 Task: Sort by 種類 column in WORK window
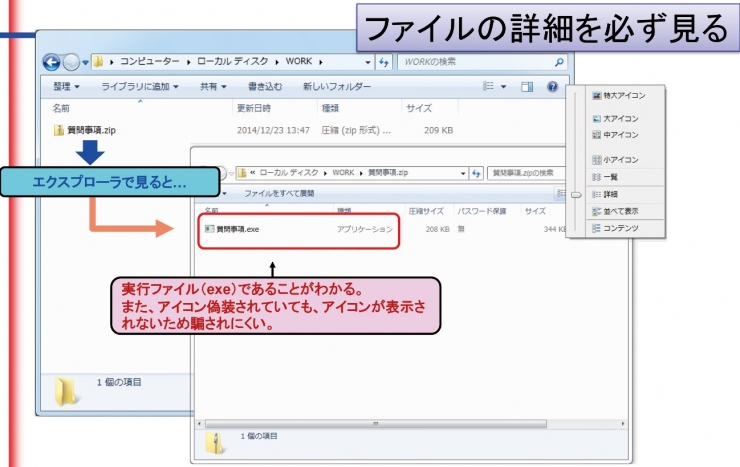point(330,108)
